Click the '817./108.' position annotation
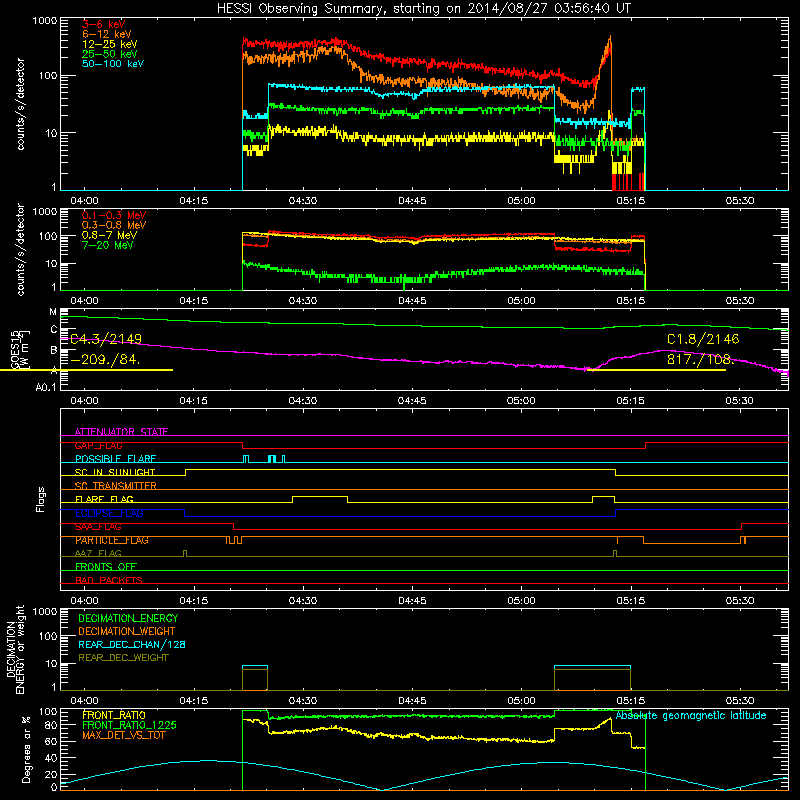The height and width of the screenshot is (800, 800). click(701, 359)
